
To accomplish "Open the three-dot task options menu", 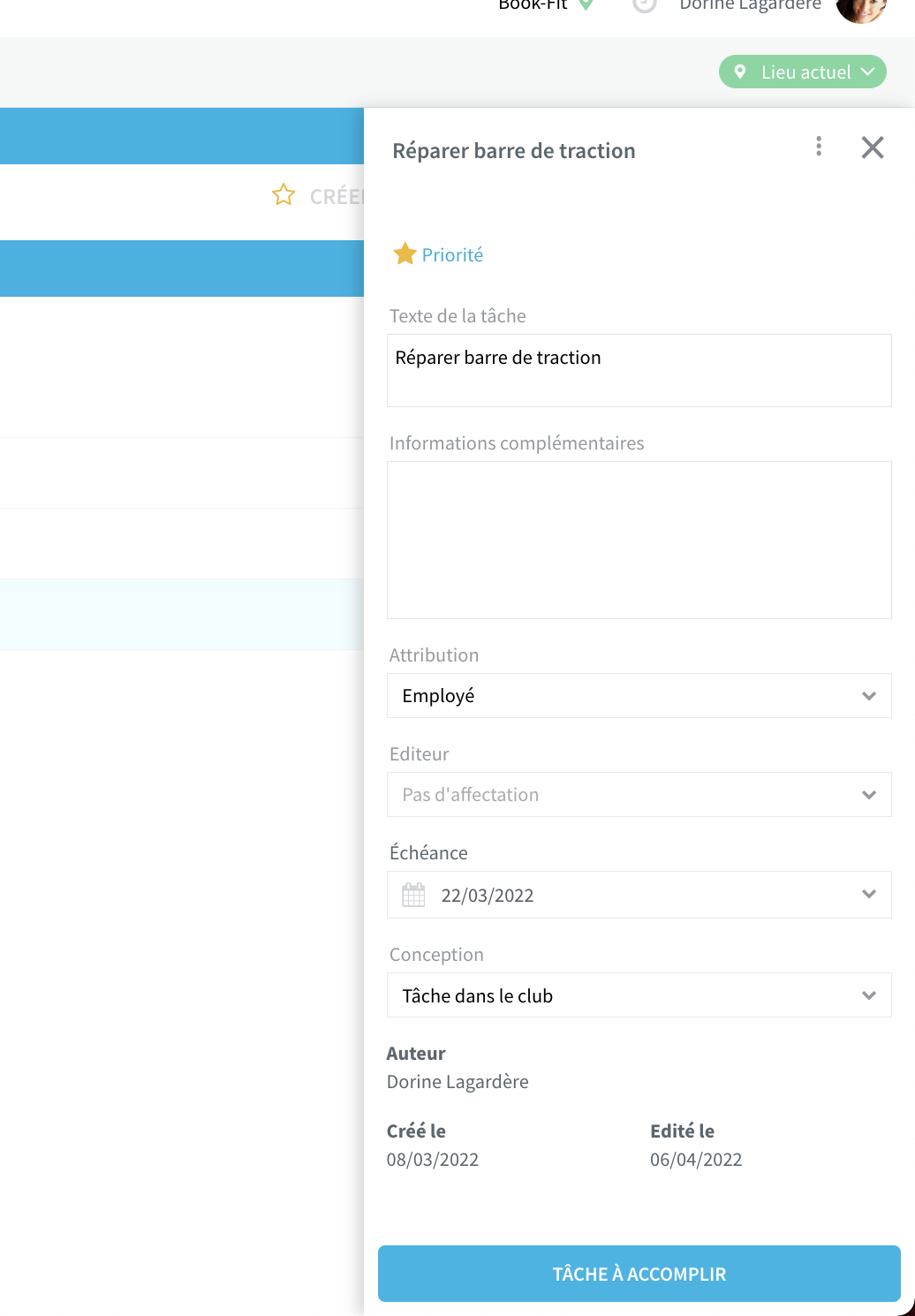I will (819, 147).
